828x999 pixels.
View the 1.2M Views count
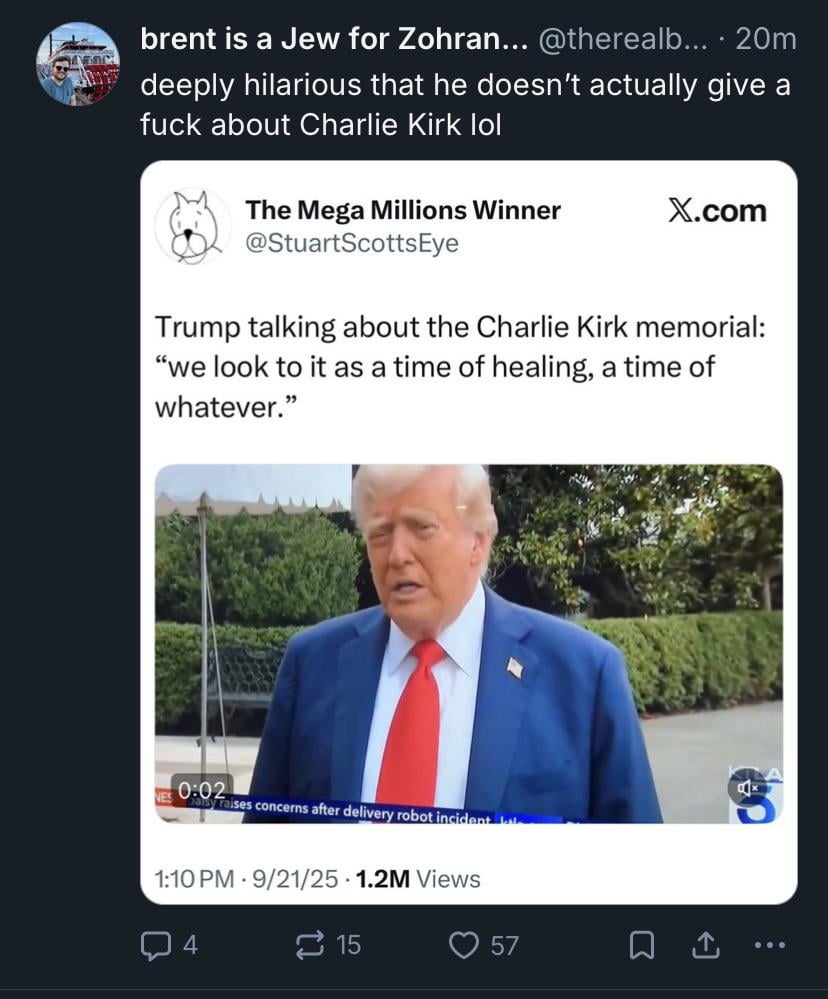point(418,879)
